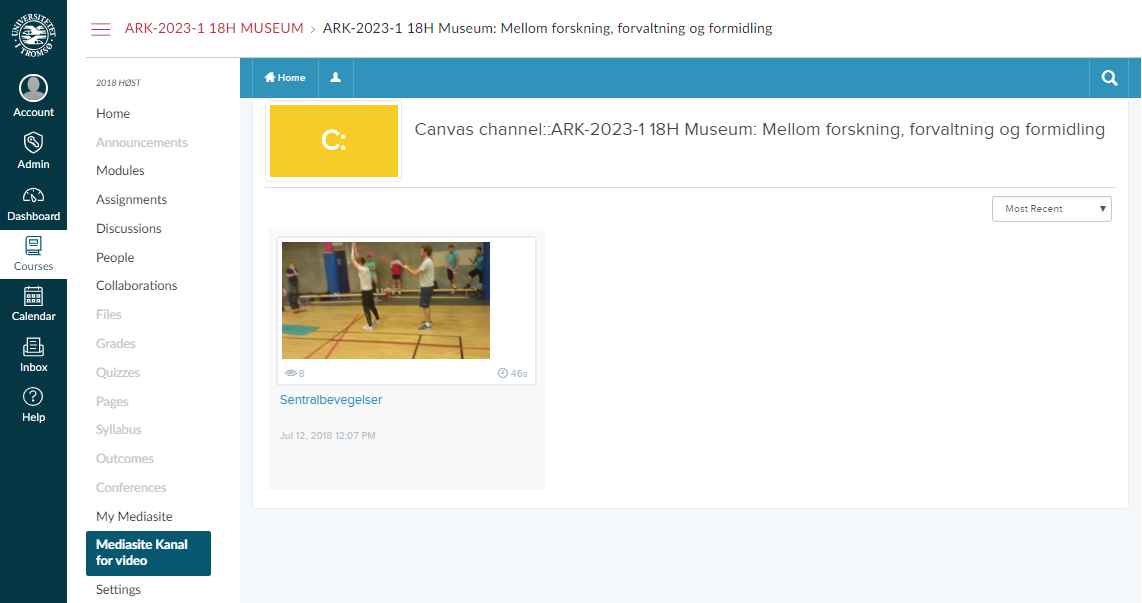Screen dimensions: 1142x603
Task: Click the ARK-2023-1 18H MUSEUM breadcrumb link
Action: 214,29
